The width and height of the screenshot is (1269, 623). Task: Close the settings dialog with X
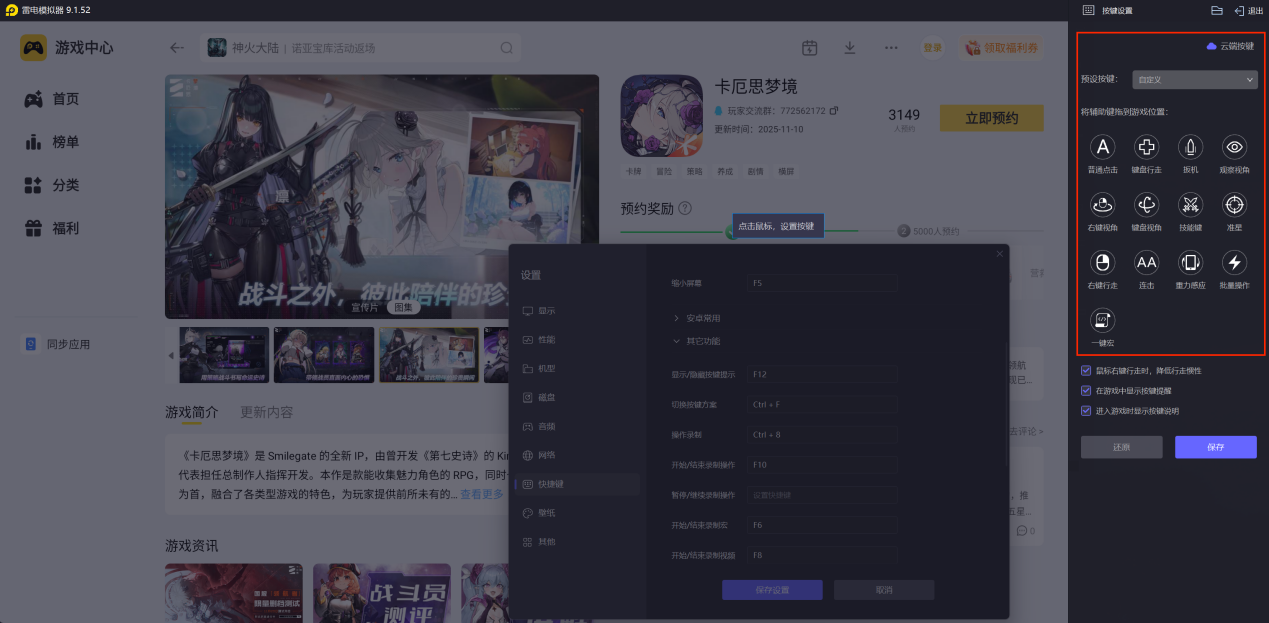pyautogui.click(x=998, y=254)
